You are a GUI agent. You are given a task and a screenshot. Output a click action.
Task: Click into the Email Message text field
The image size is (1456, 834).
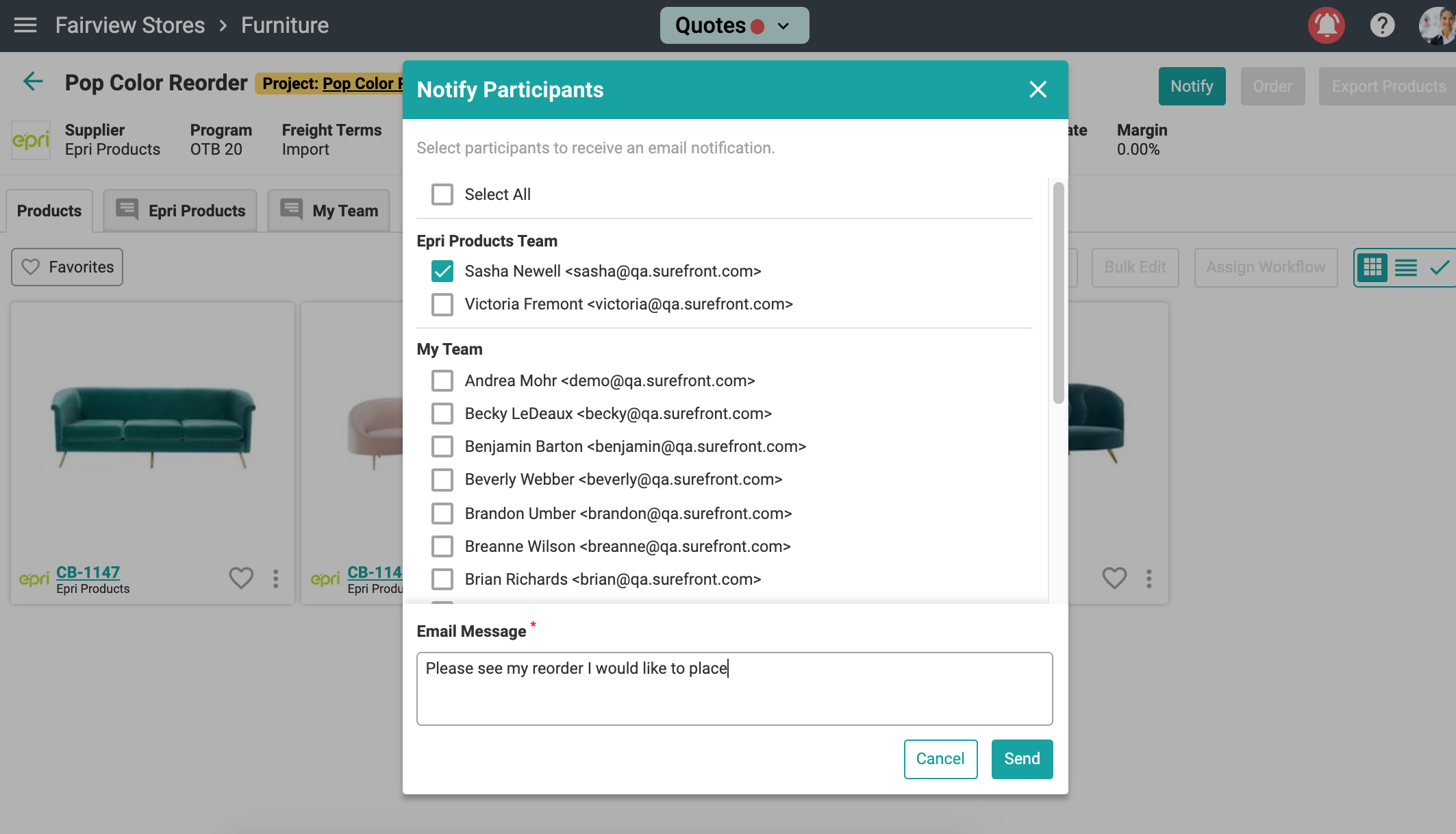pyautogui.click(x=734, y=688)
